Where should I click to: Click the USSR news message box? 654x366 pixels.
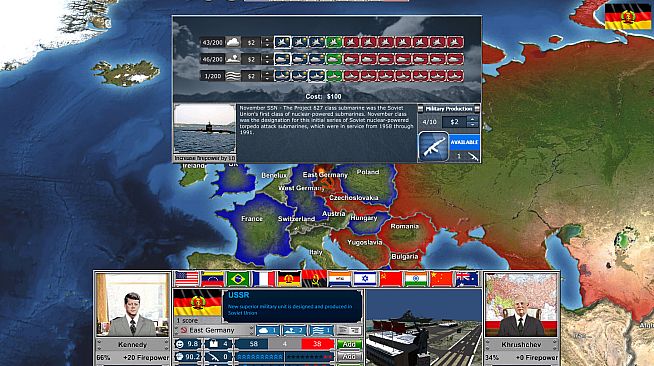point(292,306)
